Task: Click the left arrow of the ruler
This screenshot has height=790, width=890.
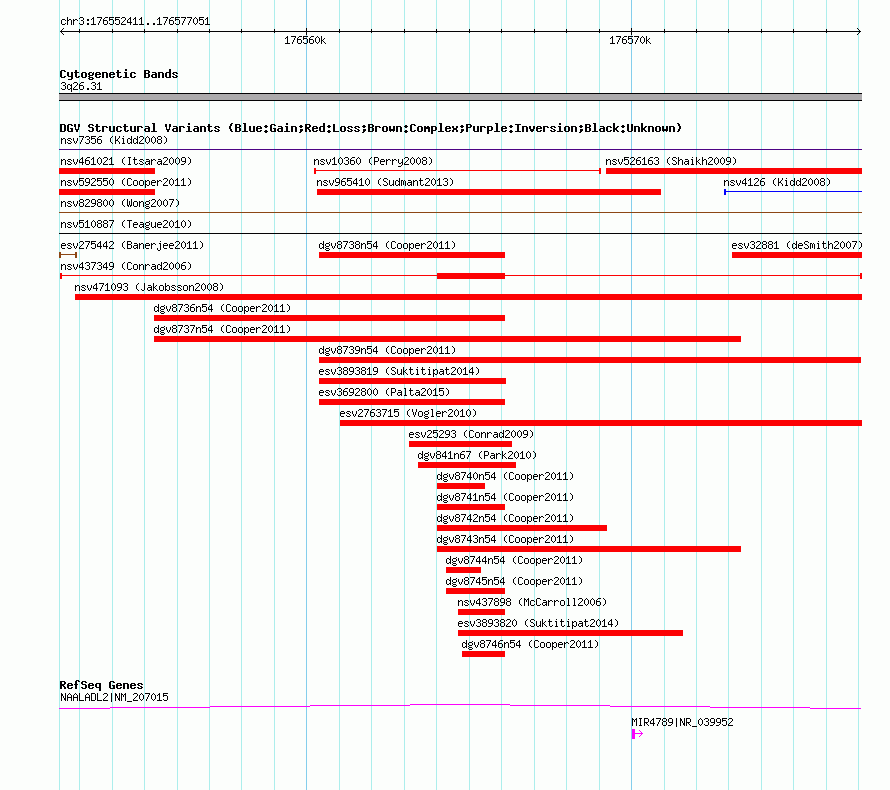Action: pyautogui.click(x=62, y=32)
